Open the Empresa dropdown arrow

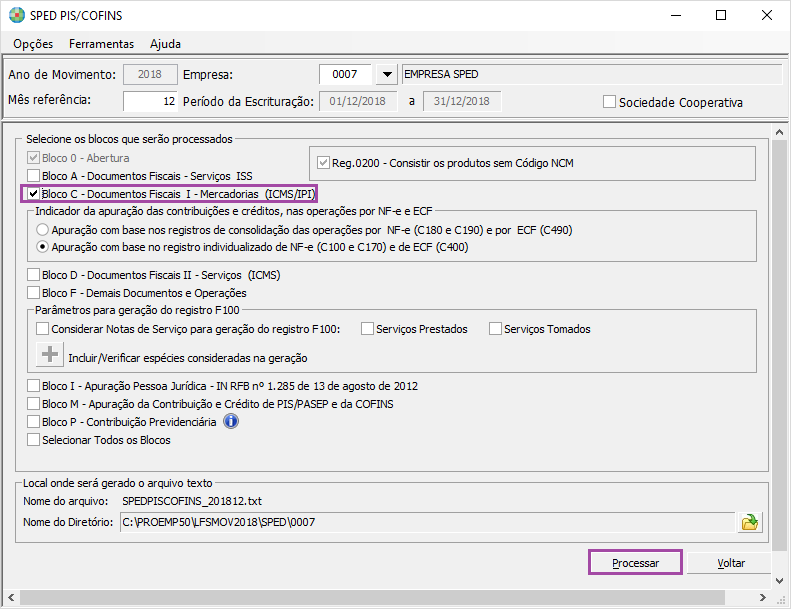386,75
